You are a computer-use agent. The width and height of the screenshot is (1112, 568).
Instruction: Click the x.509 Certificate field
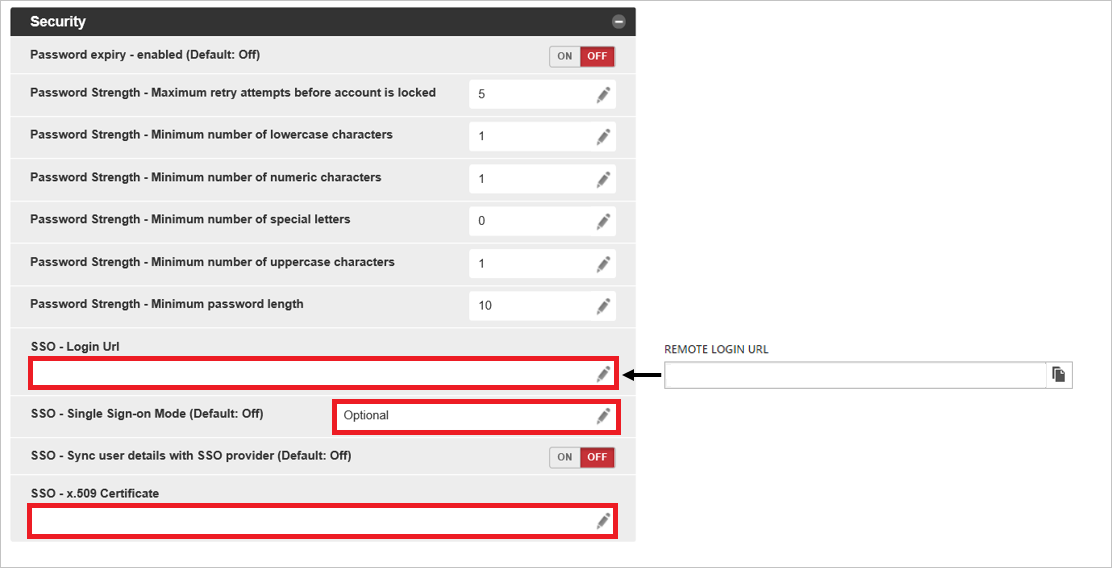(323, 521)
